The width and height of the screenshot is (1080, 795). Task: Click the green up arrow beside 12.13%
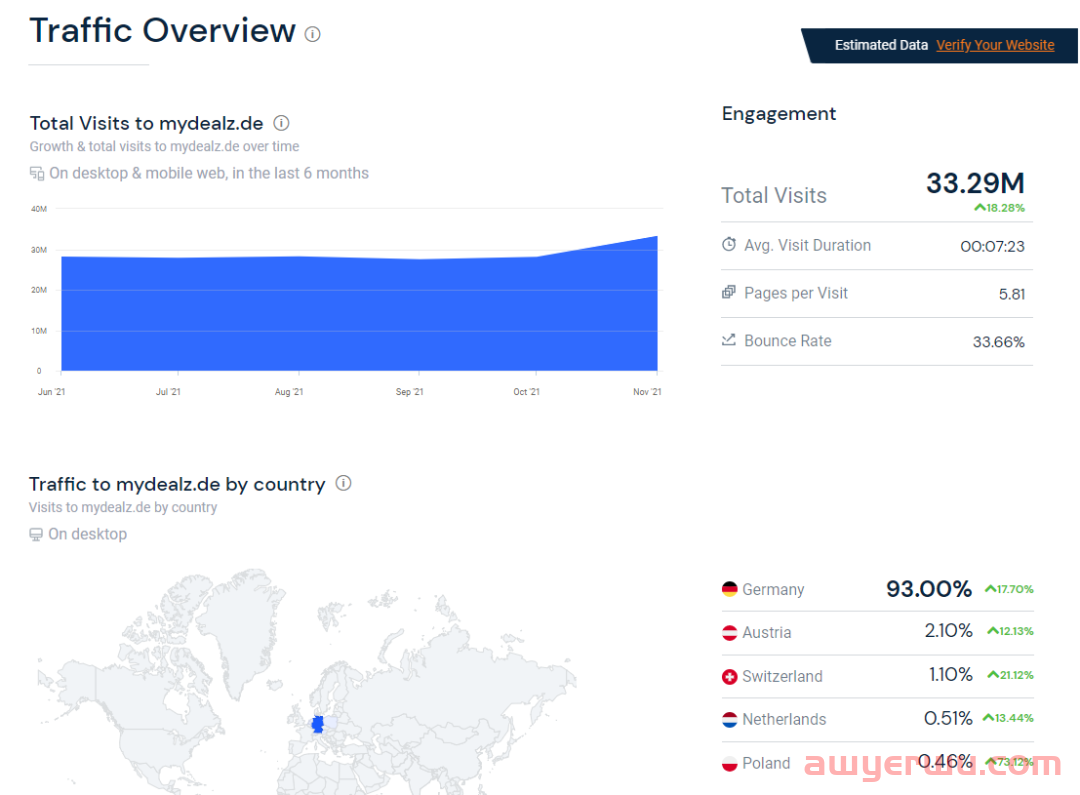pos(993,631)
